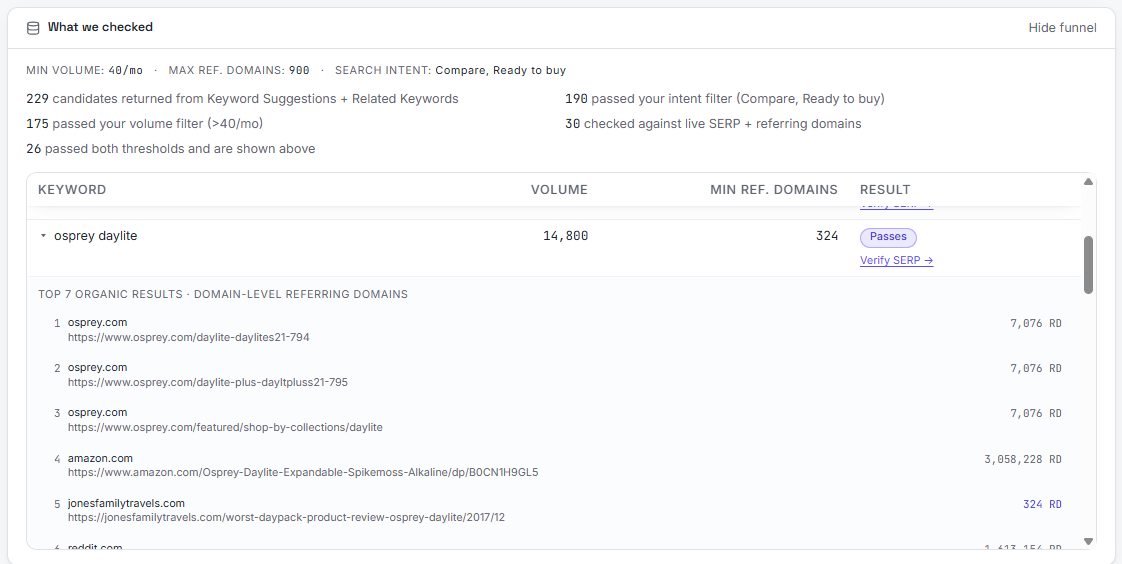
Task: Click the Passes result badge
Action: coord(888,237)
